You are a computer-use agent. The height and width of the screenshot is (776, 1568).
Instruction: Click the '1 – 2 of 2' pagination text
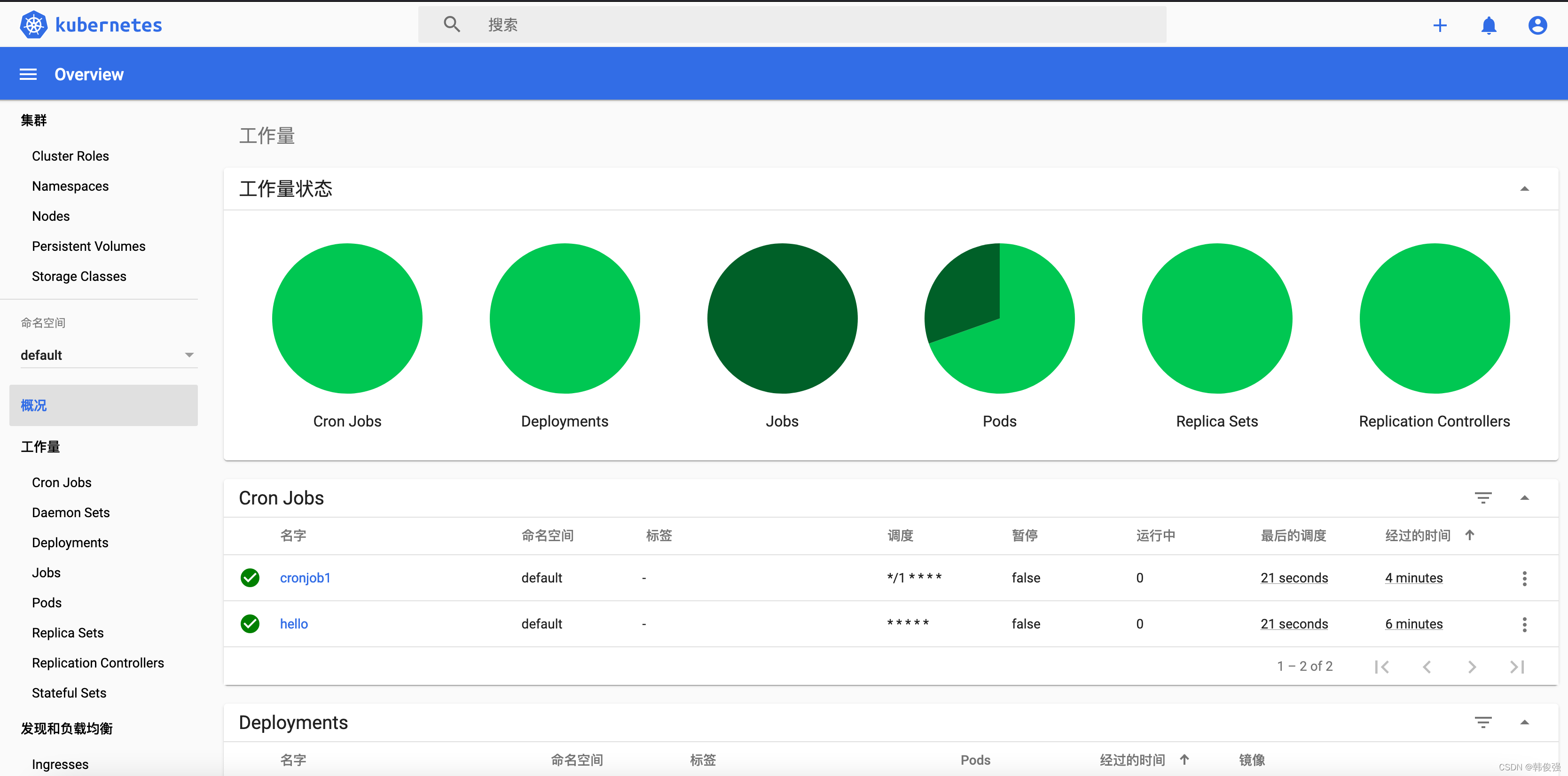(x=1304, y=667)
